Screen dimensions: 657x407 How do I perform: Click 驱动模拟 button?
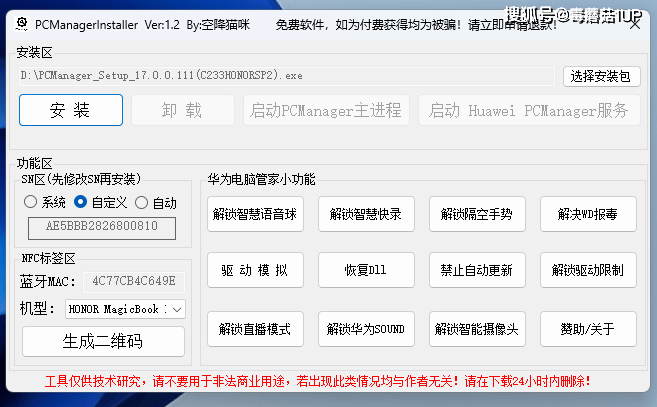click(255, 270)
